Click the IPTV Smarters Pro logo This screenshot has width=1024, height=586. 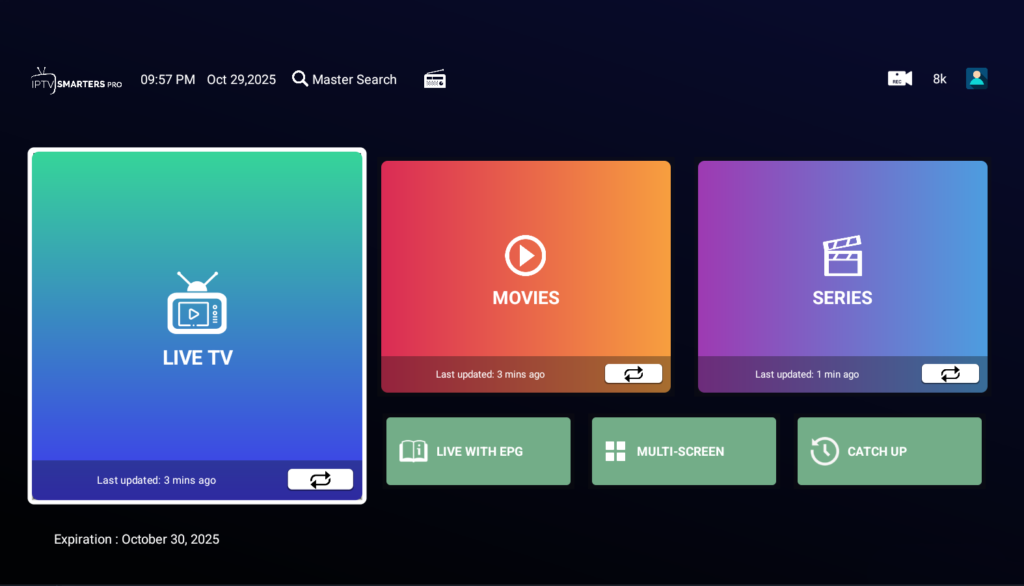coord(75,81)
